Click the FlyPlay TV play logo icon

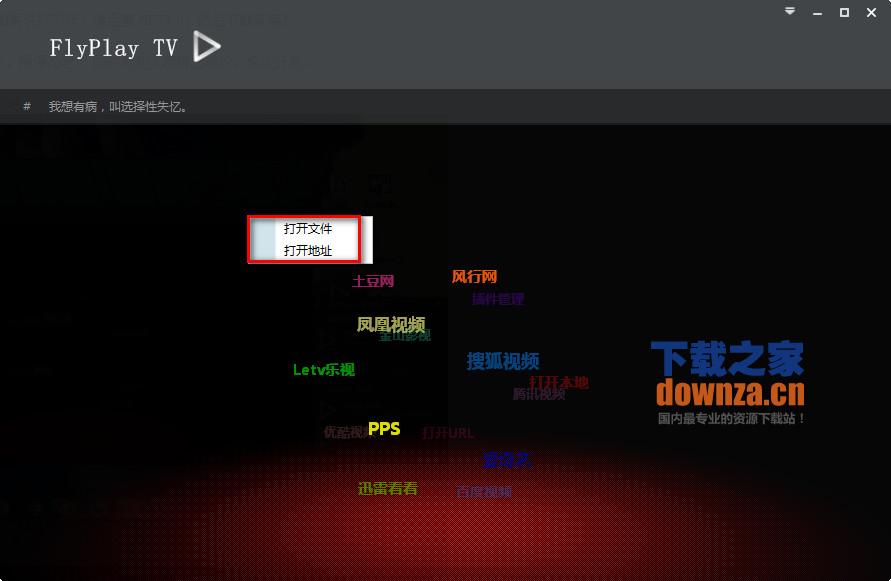pyautogui.click(x=206, y=46)
